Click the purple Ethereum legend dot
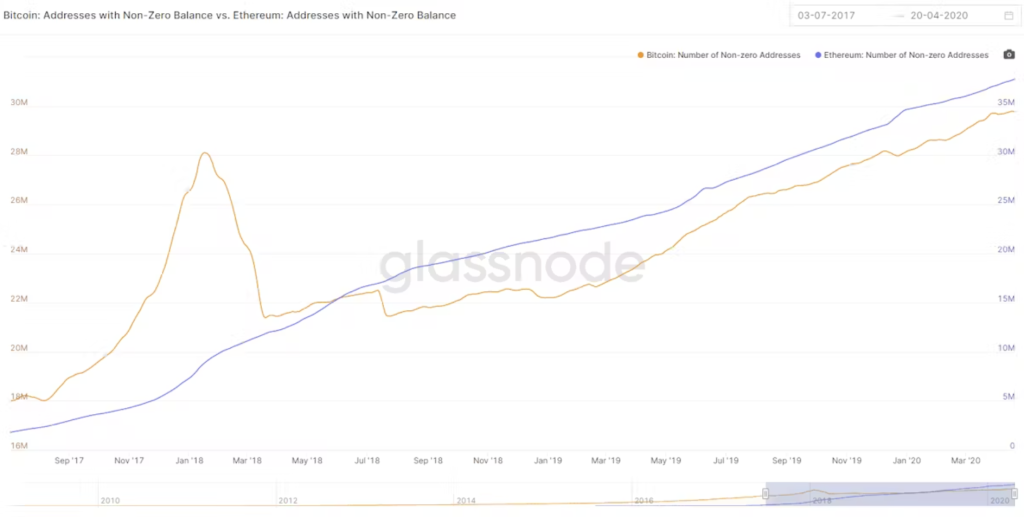Image resolution: width=1024 pixels, height=517 pixels. [x=820, y=55]
